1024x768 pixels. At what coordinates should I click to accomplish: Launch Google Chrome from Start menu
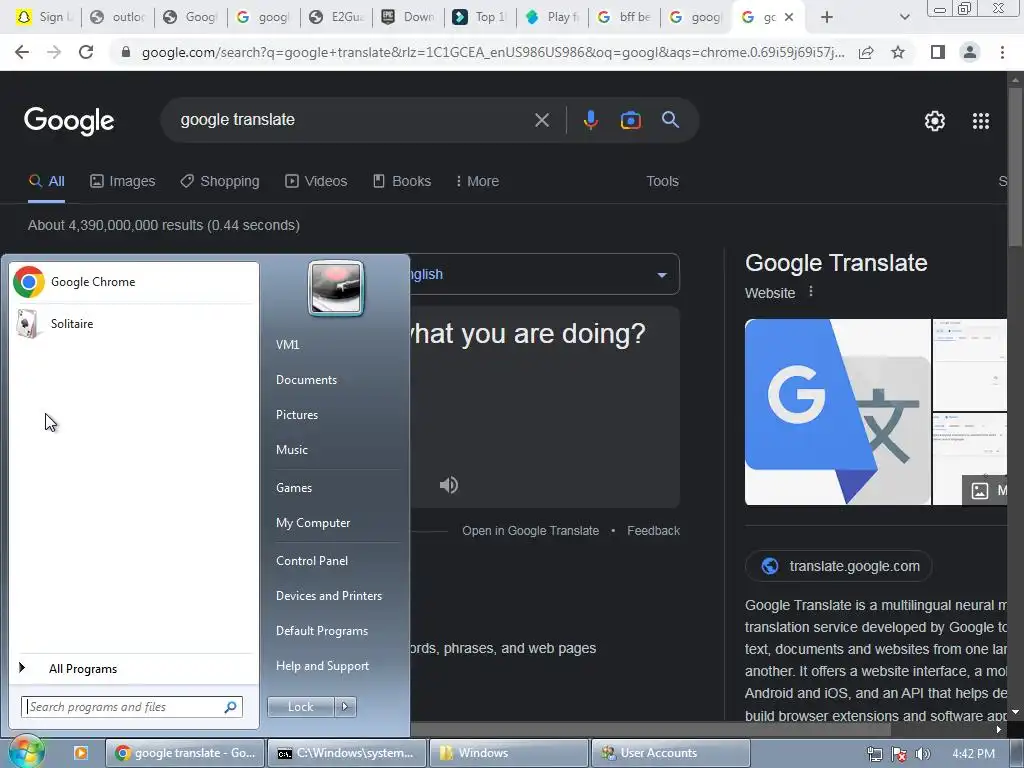133,281
